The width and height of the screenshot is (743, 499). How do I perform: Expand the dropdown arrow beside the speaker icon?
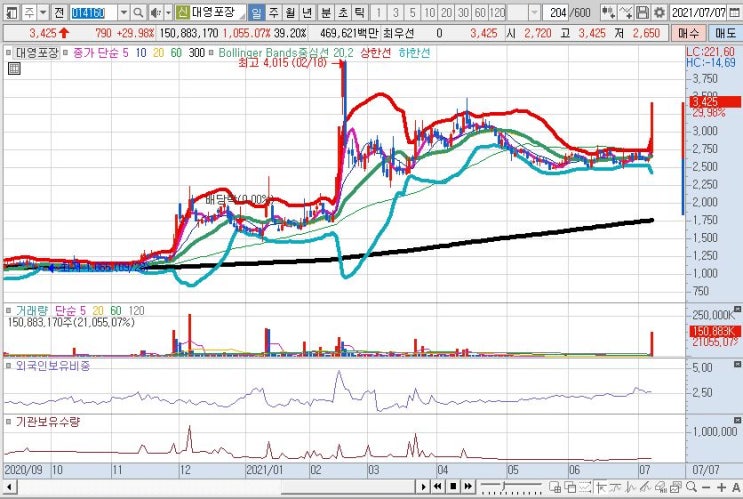pyautogui.click(x=168, y=12)
